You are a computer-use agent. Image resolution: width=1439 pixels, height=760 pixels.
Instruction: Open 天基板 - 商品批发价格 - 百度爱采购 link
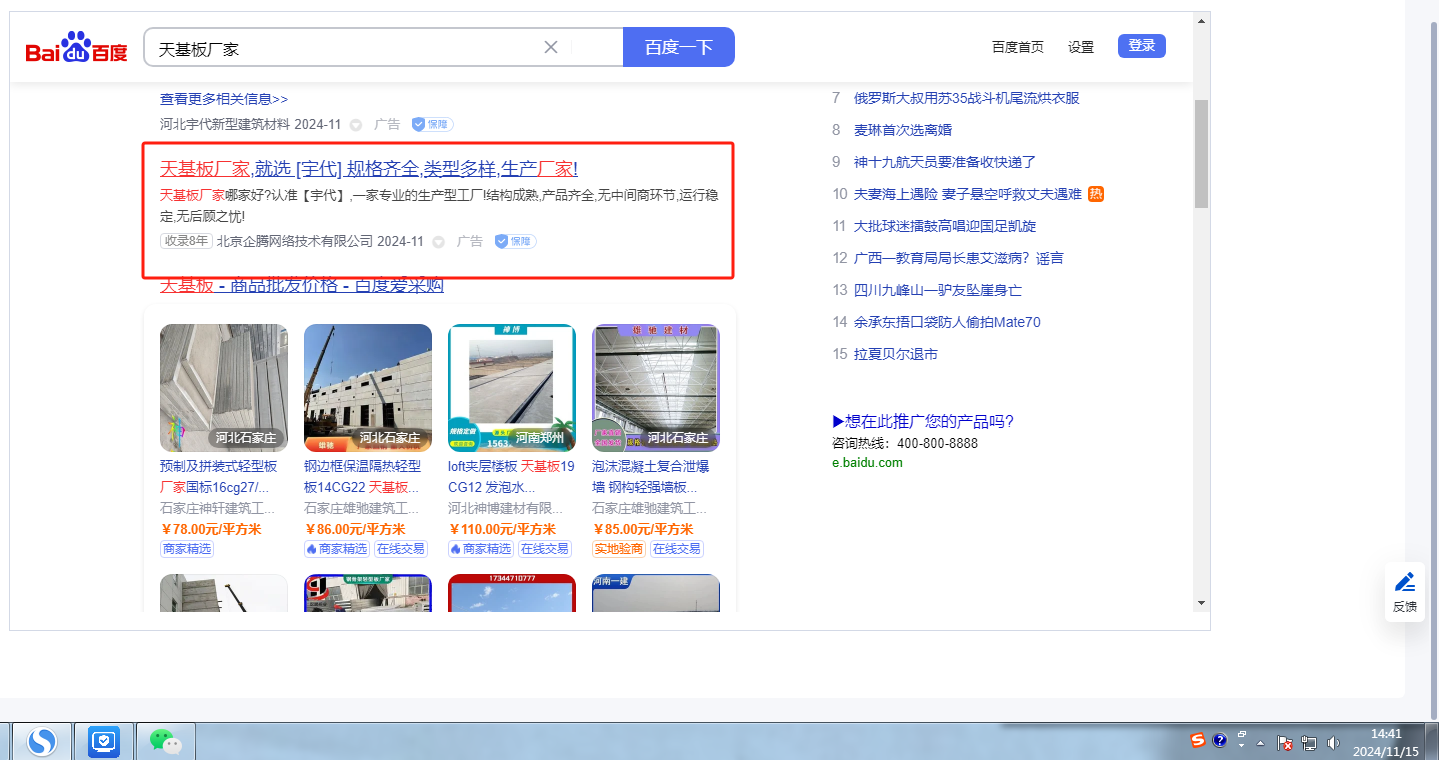pyautogui.click(x=302, y=286)
